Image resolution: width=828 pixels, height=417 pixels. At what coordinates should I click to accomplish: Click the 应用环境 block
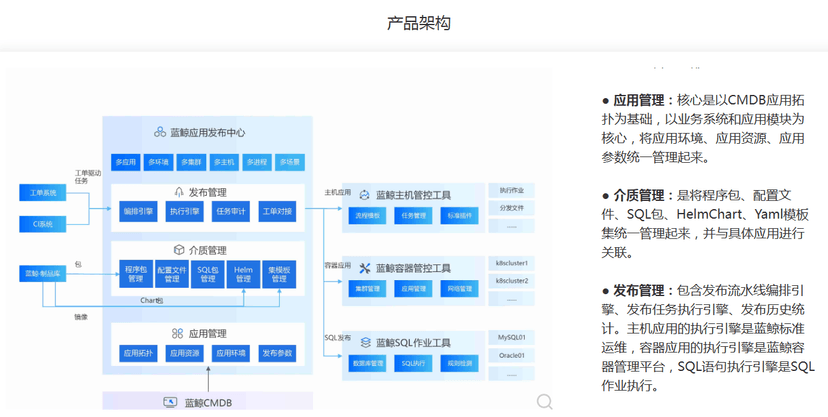click(231, 353)
